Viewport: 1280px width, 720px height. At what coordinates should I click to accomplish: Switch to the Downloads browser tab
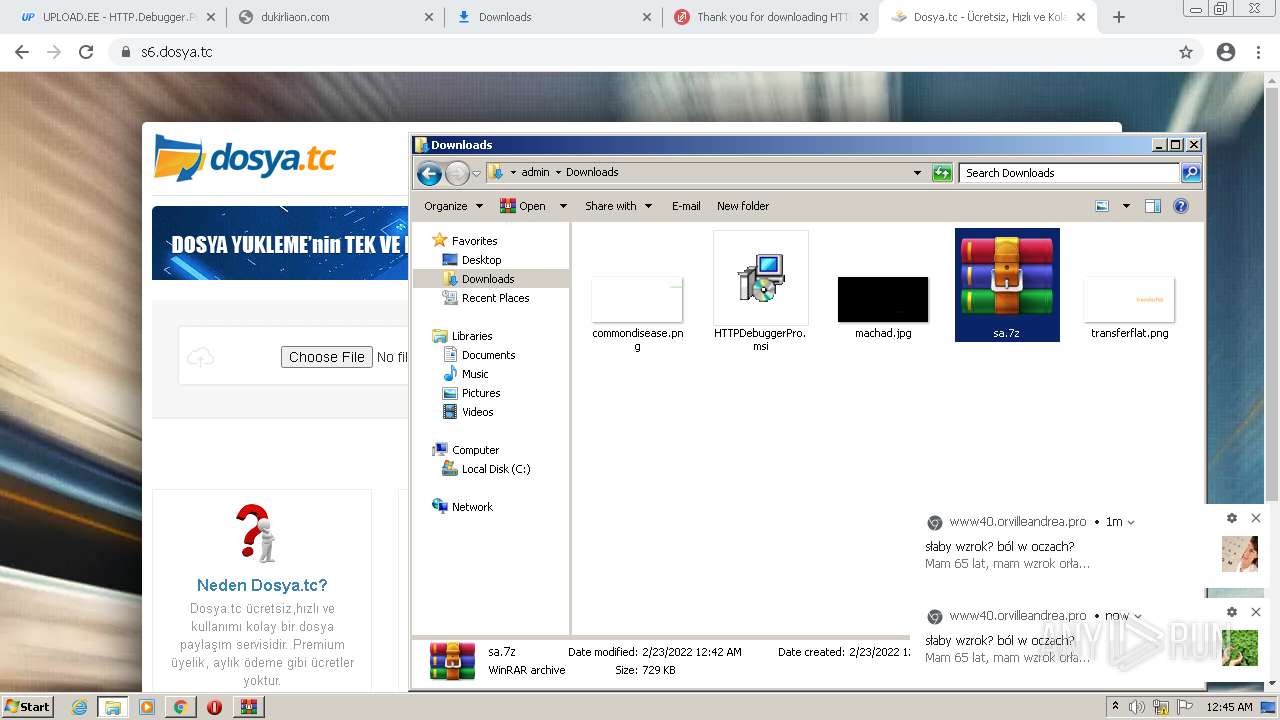coord(552,17)
